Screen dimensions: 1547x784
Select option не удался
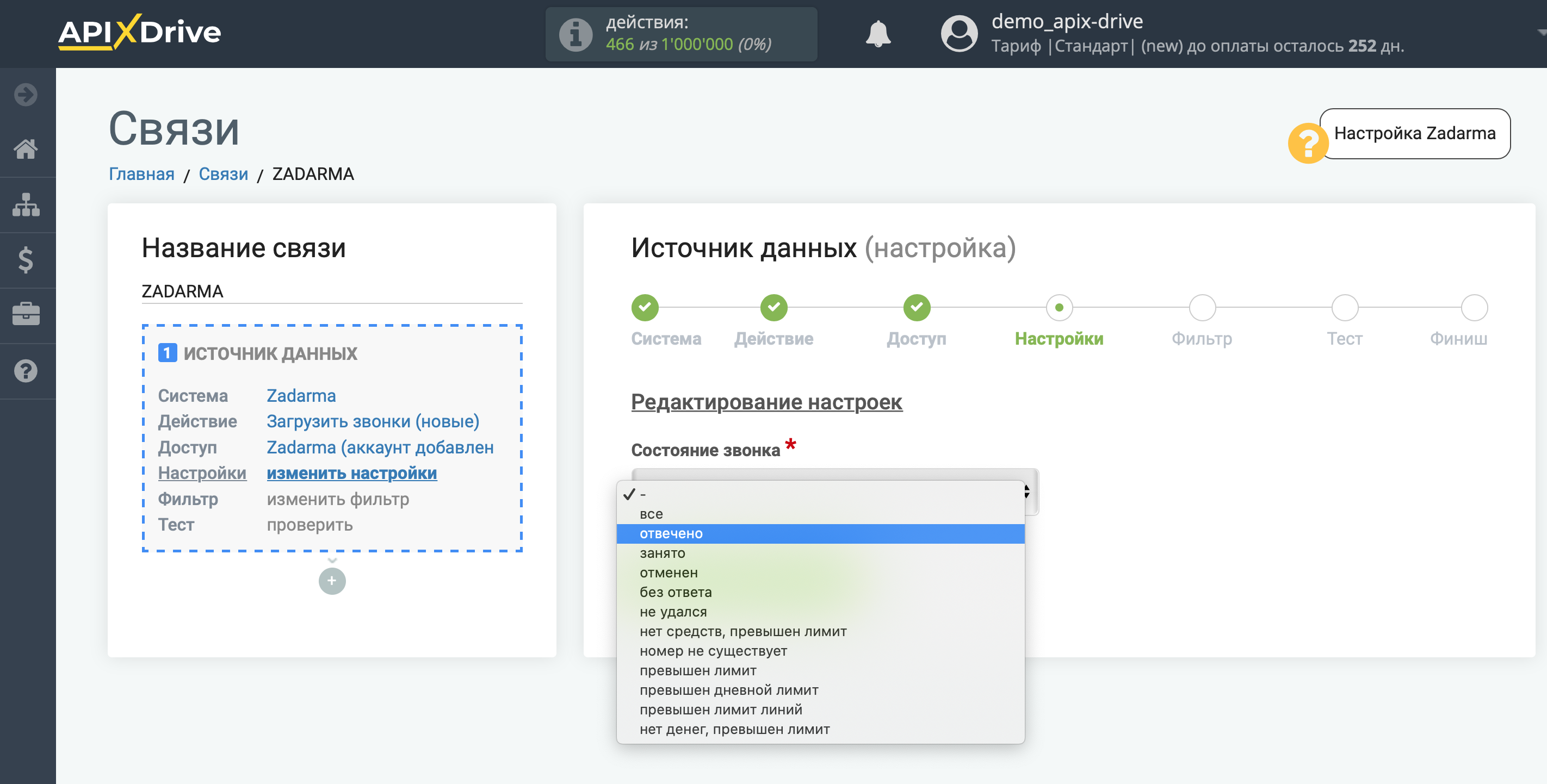[820, 612]
